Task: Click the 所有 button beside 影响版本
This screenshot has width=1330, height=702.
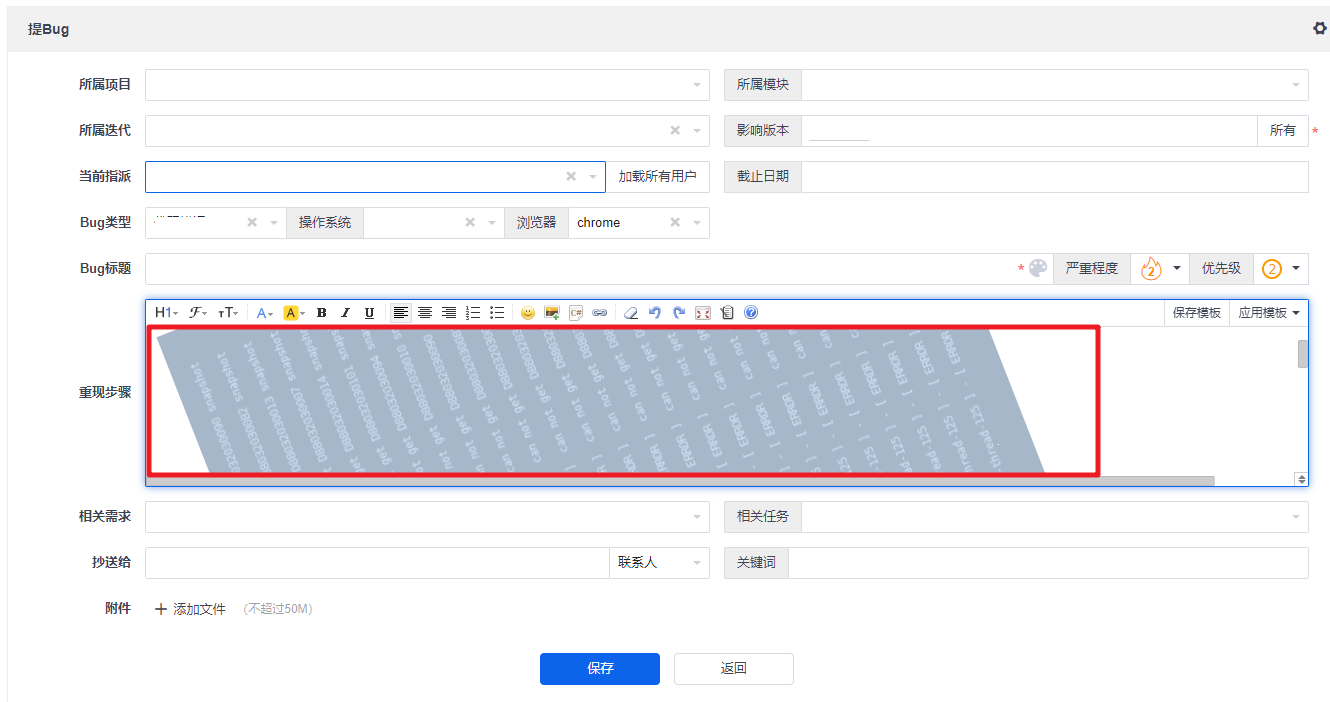Action: pos(1283,131)
